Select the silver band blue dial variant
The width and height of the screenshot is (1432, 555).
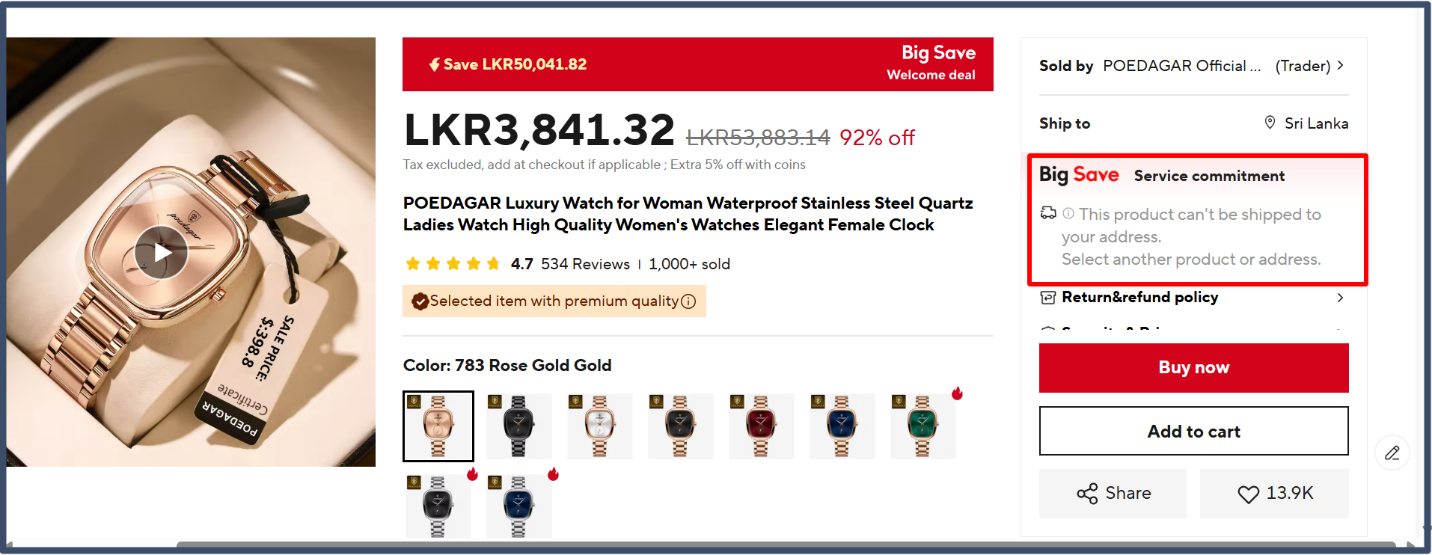(519, 507)
